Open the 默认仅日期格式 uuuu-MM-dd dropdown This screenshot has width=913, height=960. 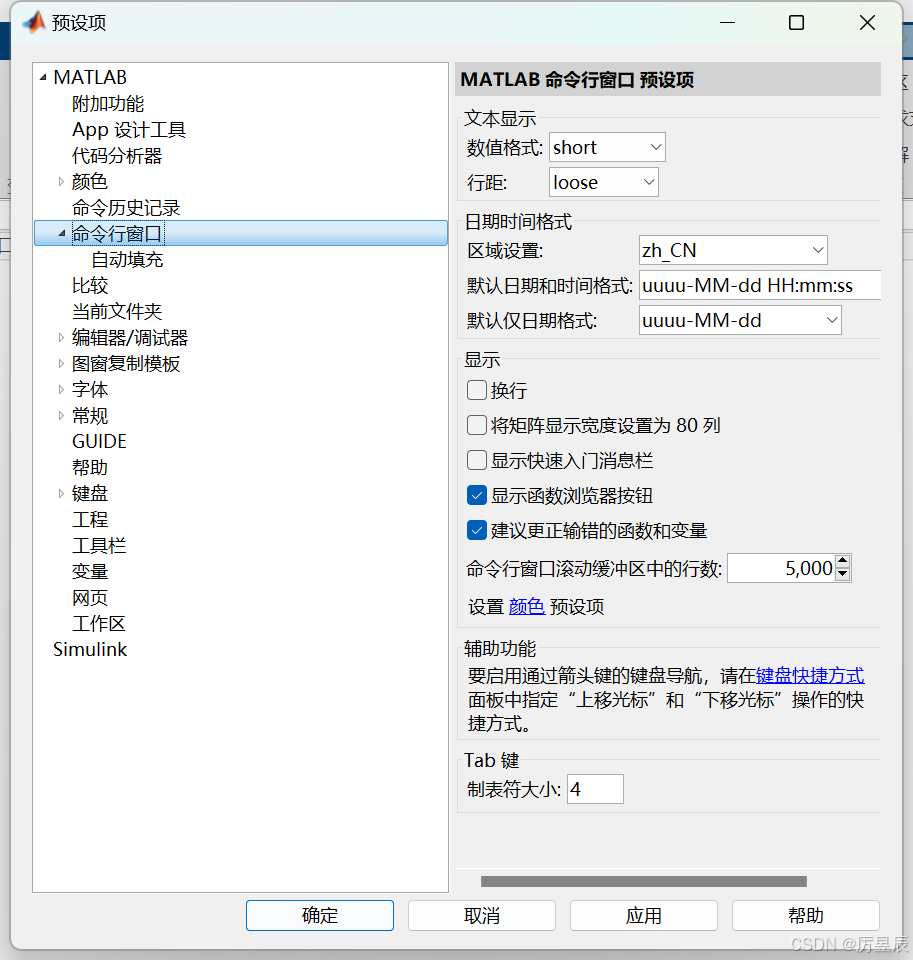[740, 320]
